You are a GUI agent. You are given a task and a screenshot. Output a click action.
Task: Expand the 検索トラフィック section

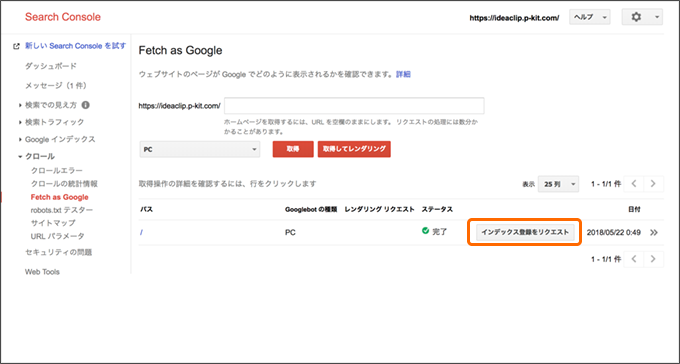pos(20,122)
